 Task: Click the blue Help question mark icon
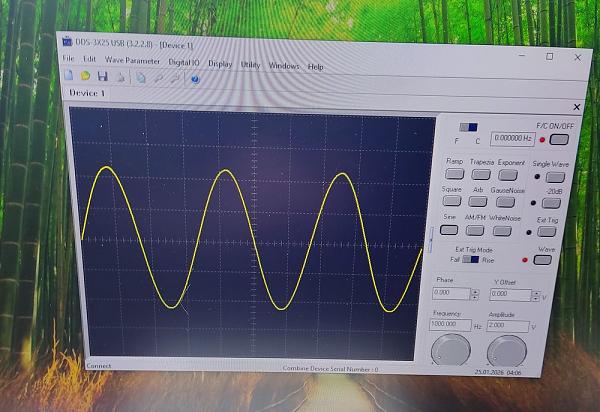pos(194,77)
